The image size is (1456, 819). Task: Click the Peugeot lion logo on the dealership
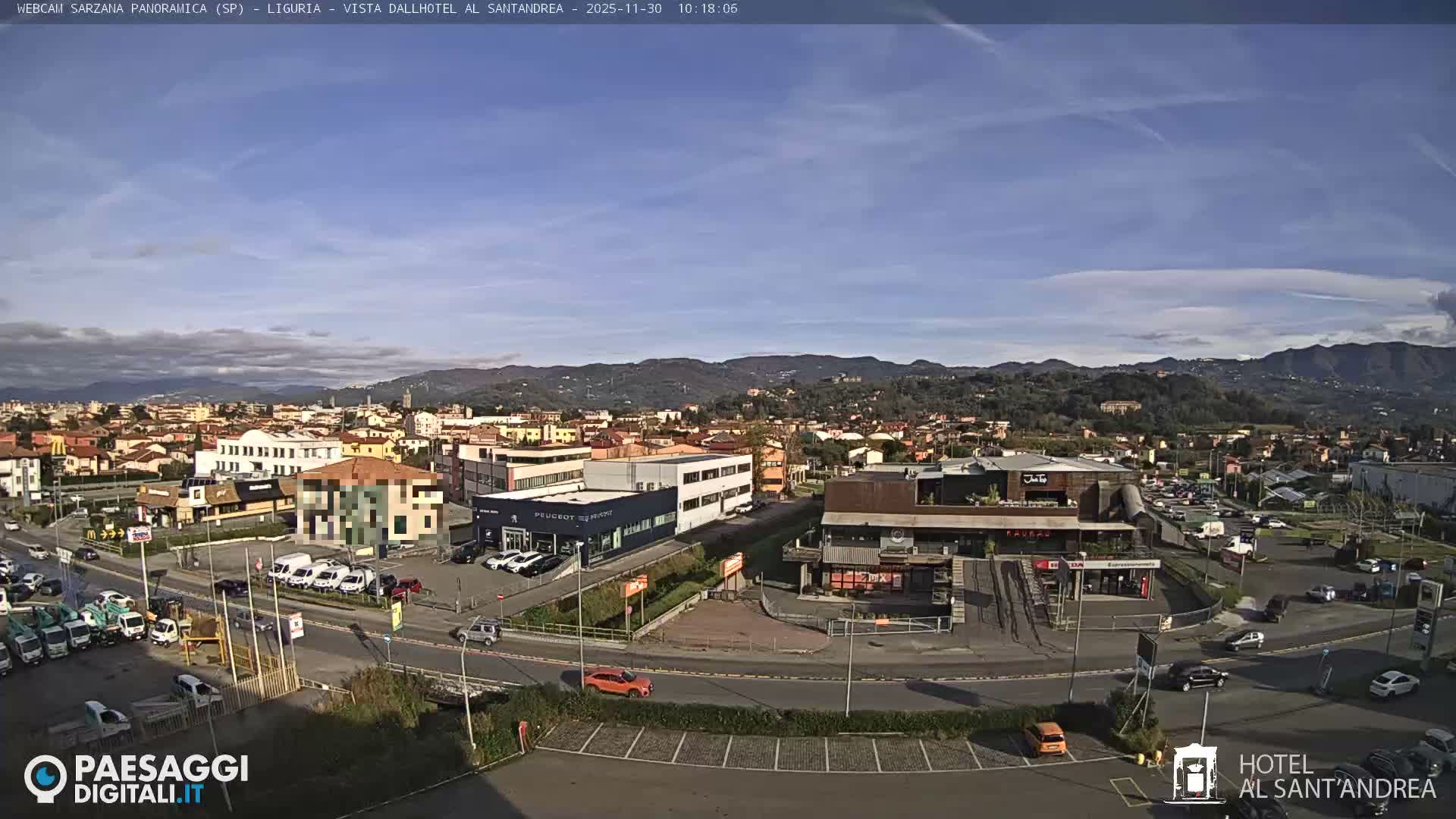click(x=515, y=519)
